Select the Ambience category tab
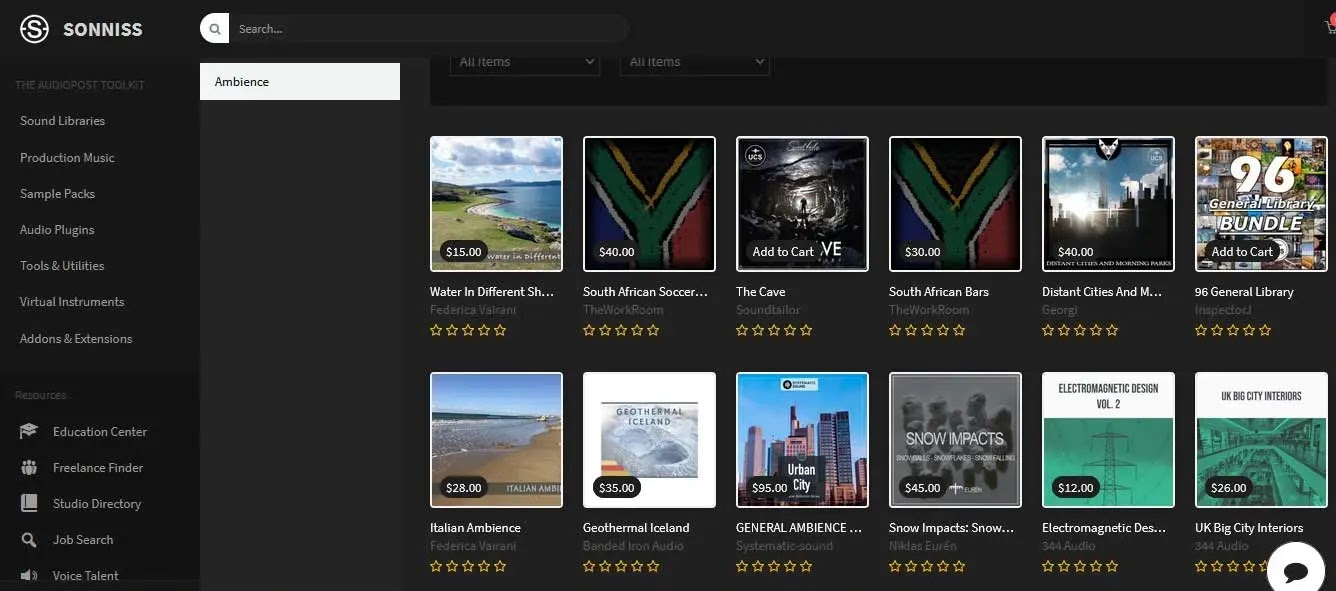 click(x=300, y=81)
